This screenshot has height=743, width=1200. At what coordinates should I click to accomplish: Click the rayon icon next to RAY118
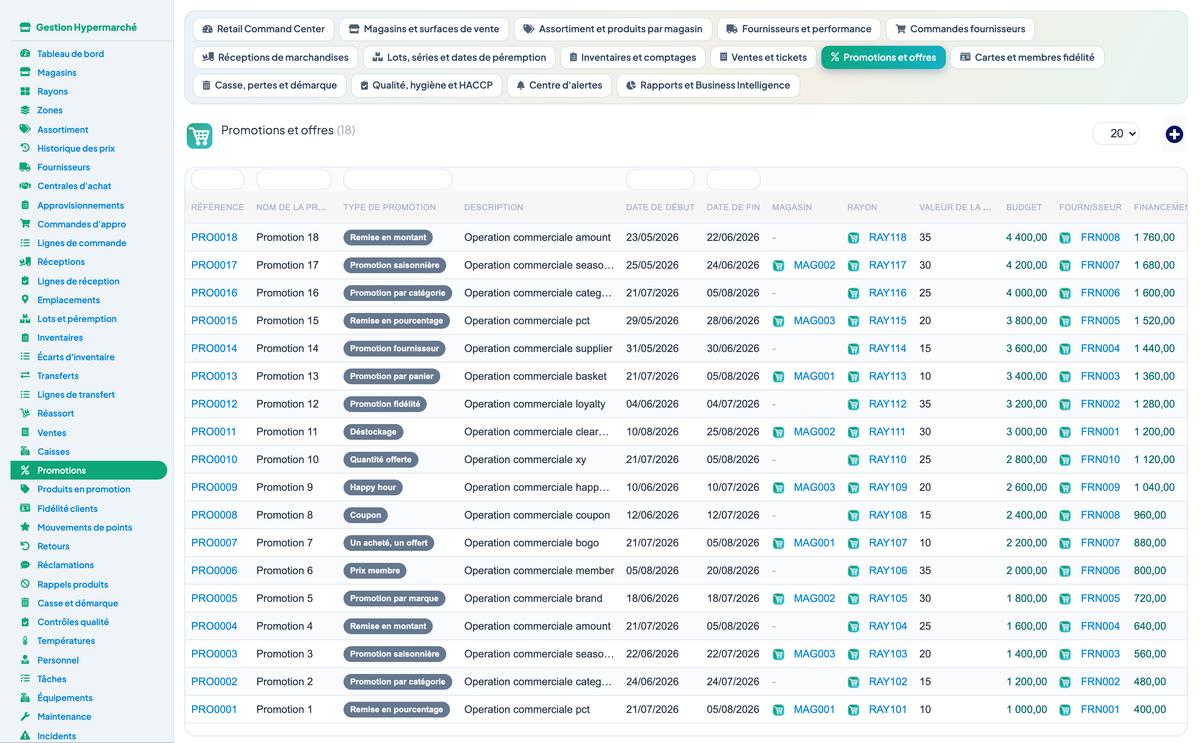[854, 238]
